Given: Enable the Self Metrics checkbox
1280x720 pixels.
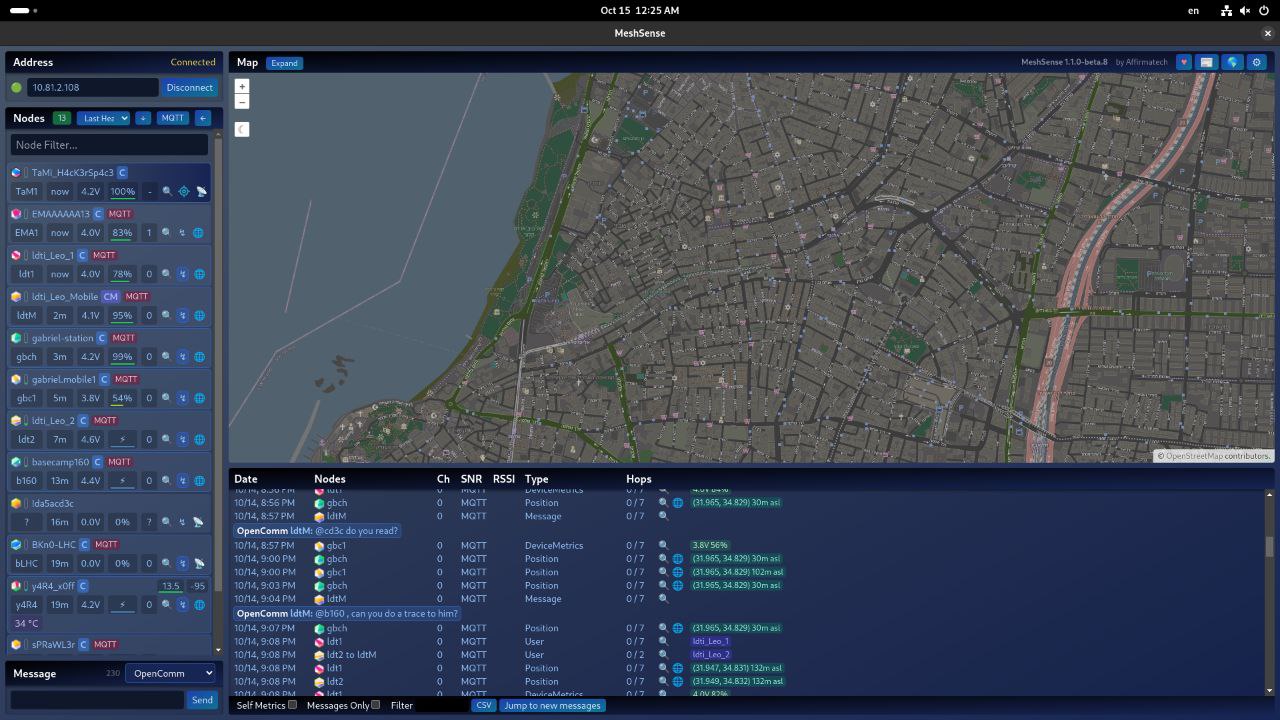Looking at the screenshot, I should (292, 705).
